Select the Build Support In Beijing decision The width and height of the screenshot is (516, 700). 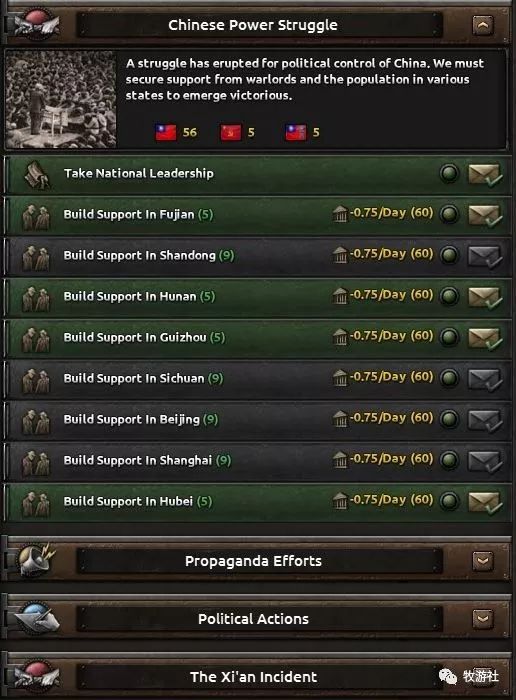click(258, 420)
